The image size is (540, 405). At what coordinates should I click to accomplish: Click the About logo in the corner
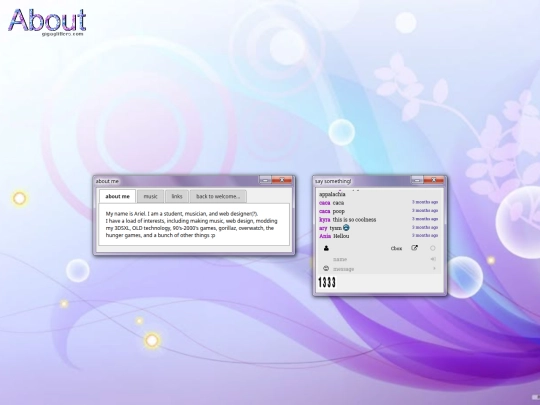47,22
